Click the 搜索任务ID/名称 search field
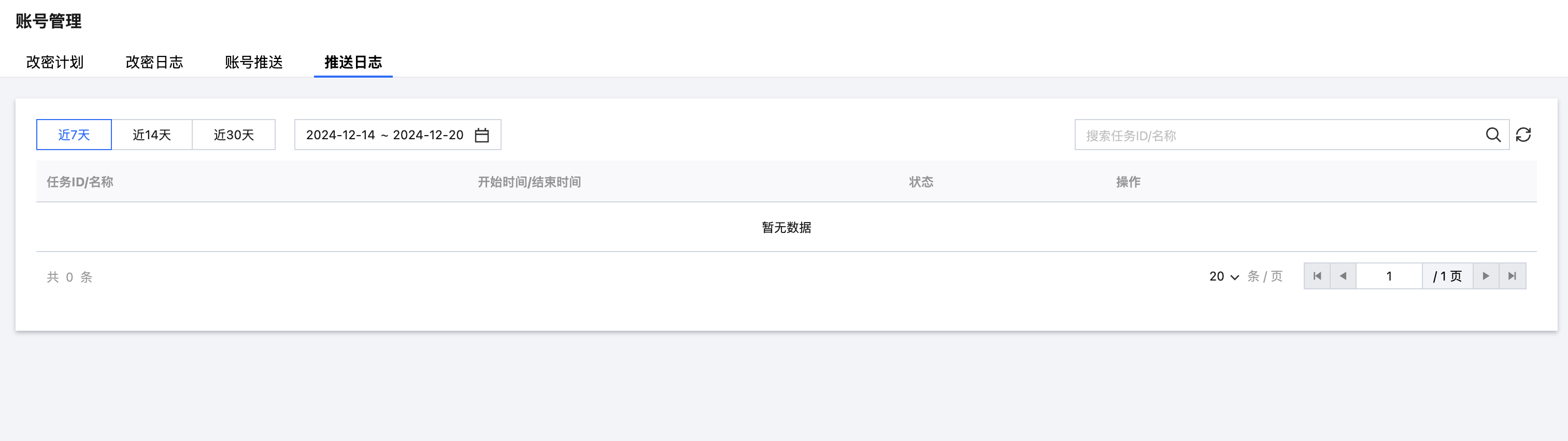Viewport: 1568px width, 441px height. tap(1278, 135)
